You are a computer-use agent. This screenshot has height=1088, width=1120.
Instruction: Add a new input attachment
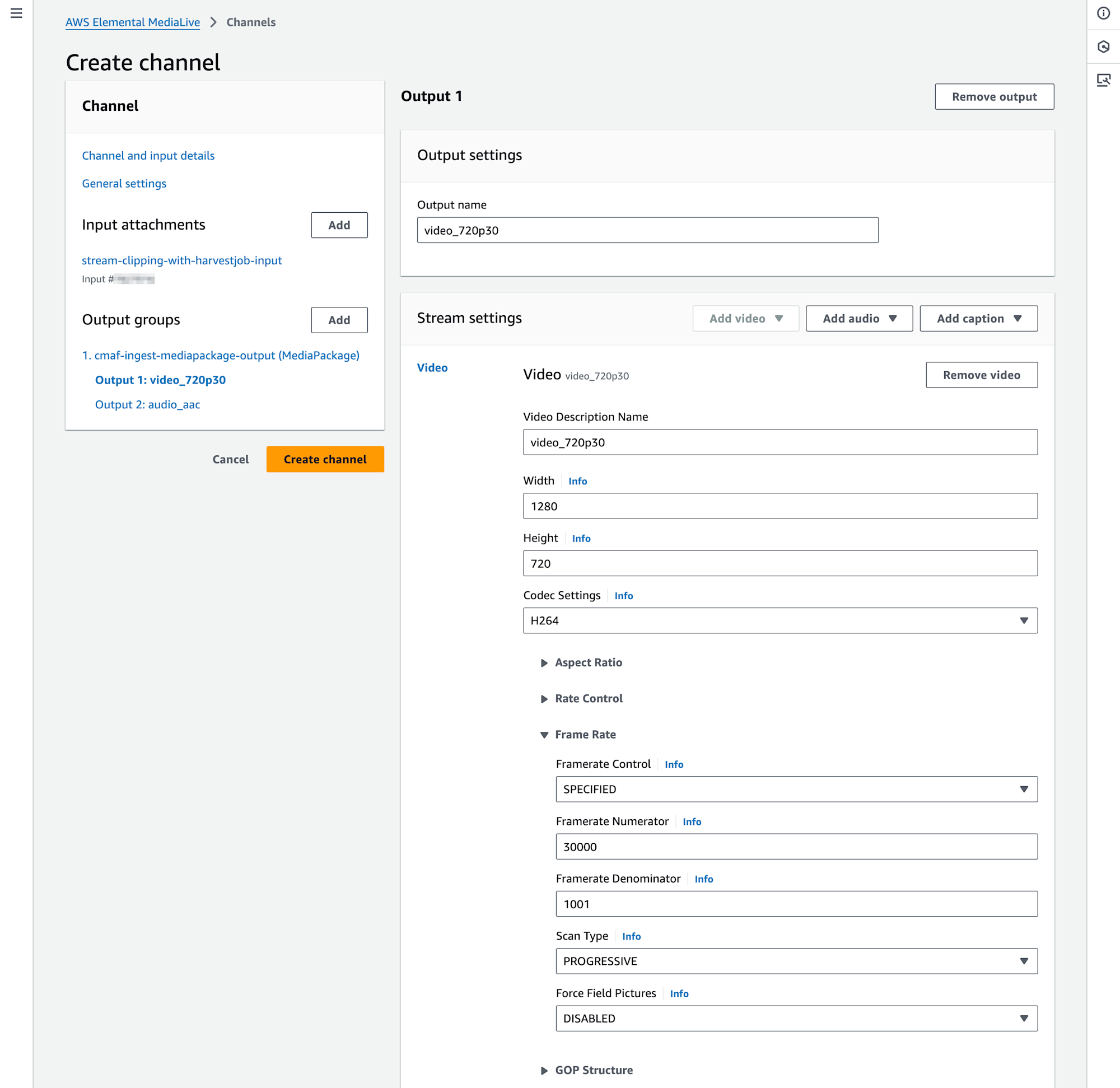point(339,225)
